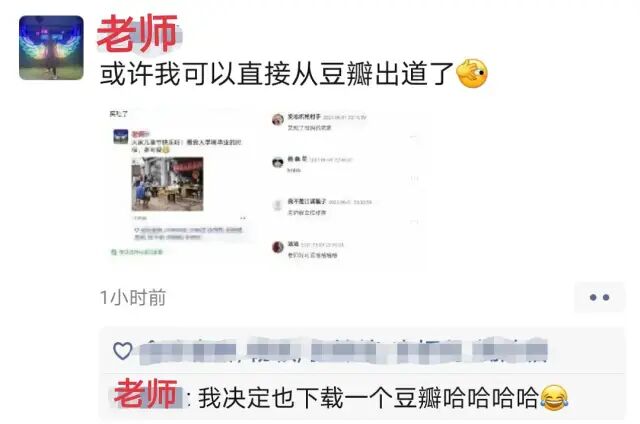Click the black-and-white second commenter avatar

[278, 162]
